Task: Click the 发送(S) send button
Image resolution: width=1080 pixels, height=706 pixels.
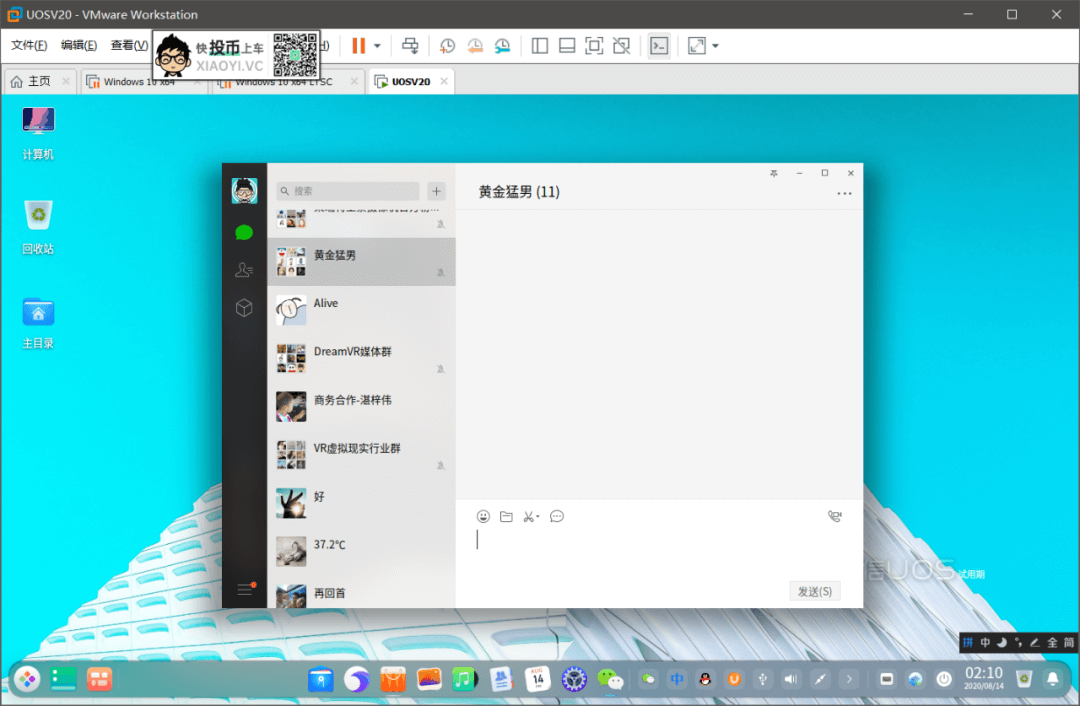Action: 815,591
